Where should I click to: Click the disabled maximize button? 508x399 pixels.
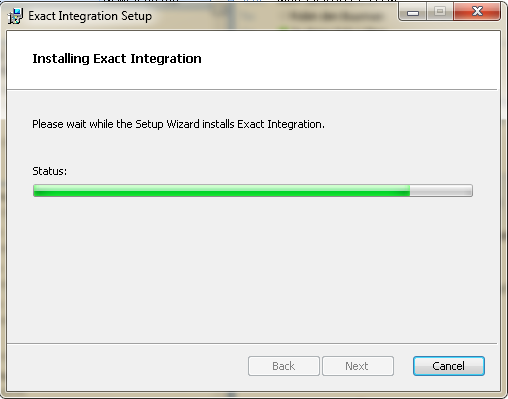pos(440,13)
